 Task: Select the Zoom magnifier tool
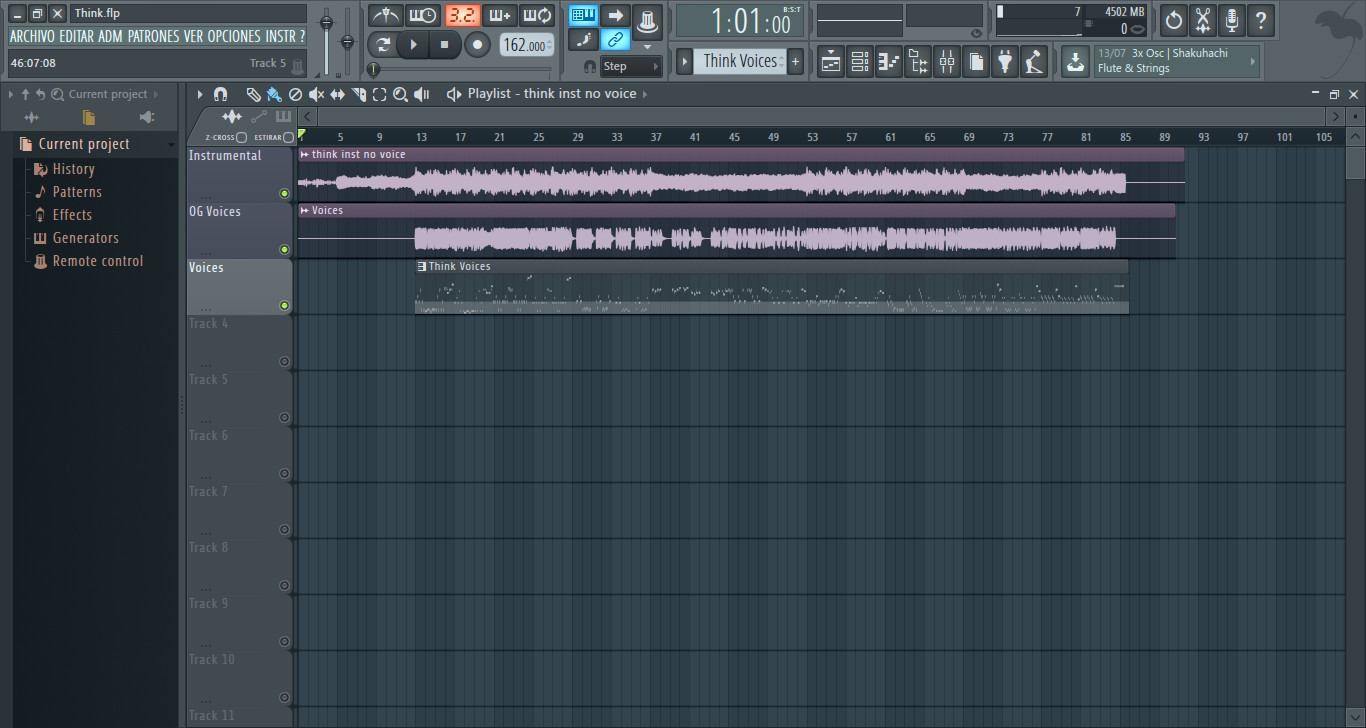401,94
